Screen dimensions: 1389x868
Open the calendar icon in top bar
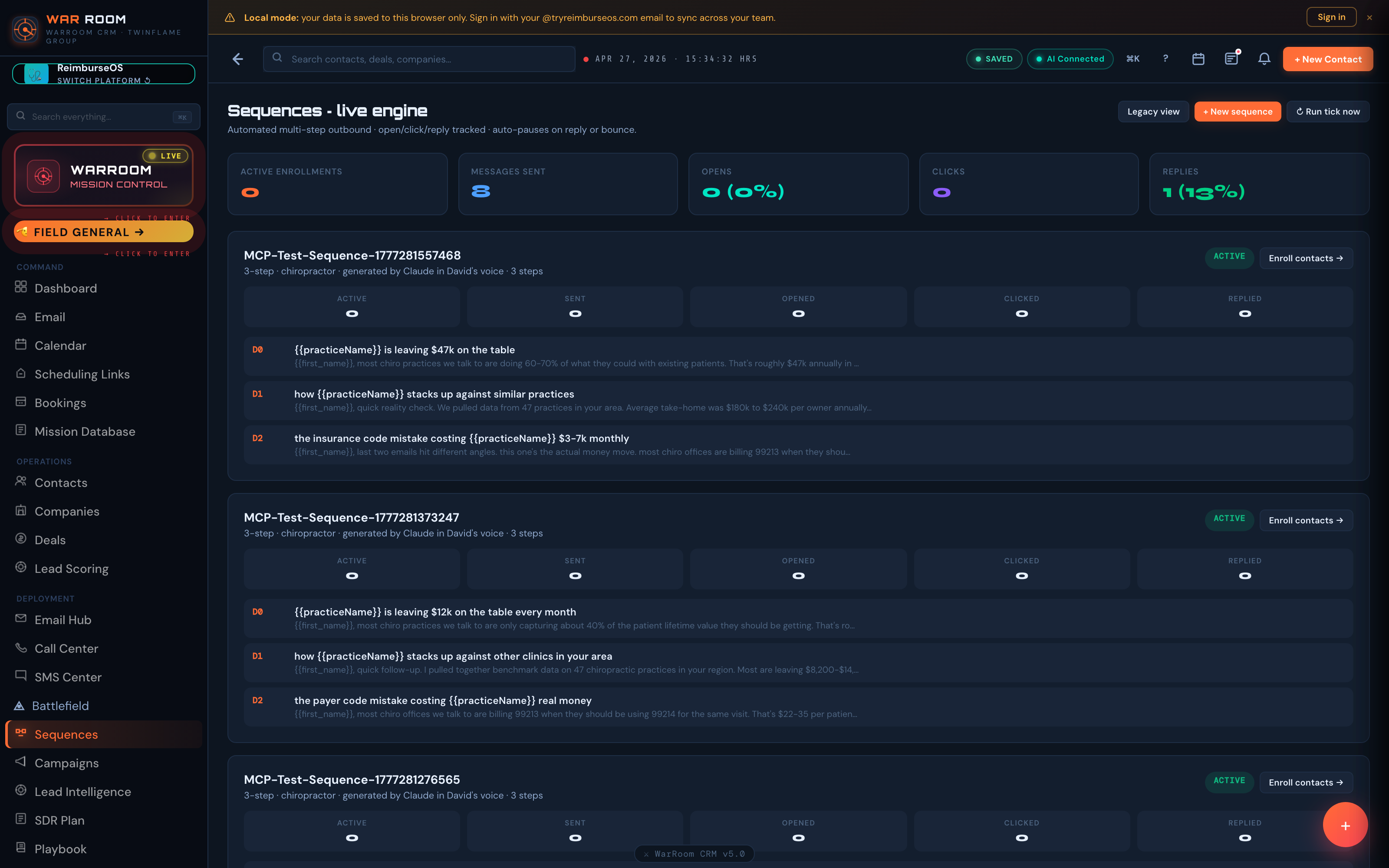pyautogui.click(x=1198, y=59)
